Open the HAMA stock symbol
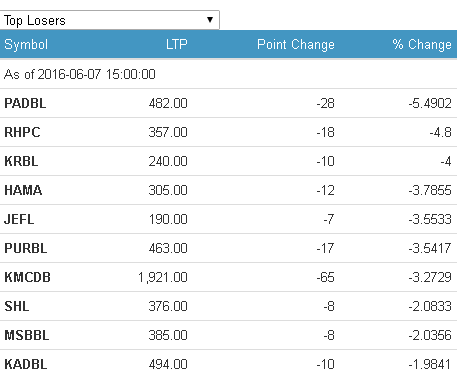Viewport: 464px width, 376px height. (23, 190)
